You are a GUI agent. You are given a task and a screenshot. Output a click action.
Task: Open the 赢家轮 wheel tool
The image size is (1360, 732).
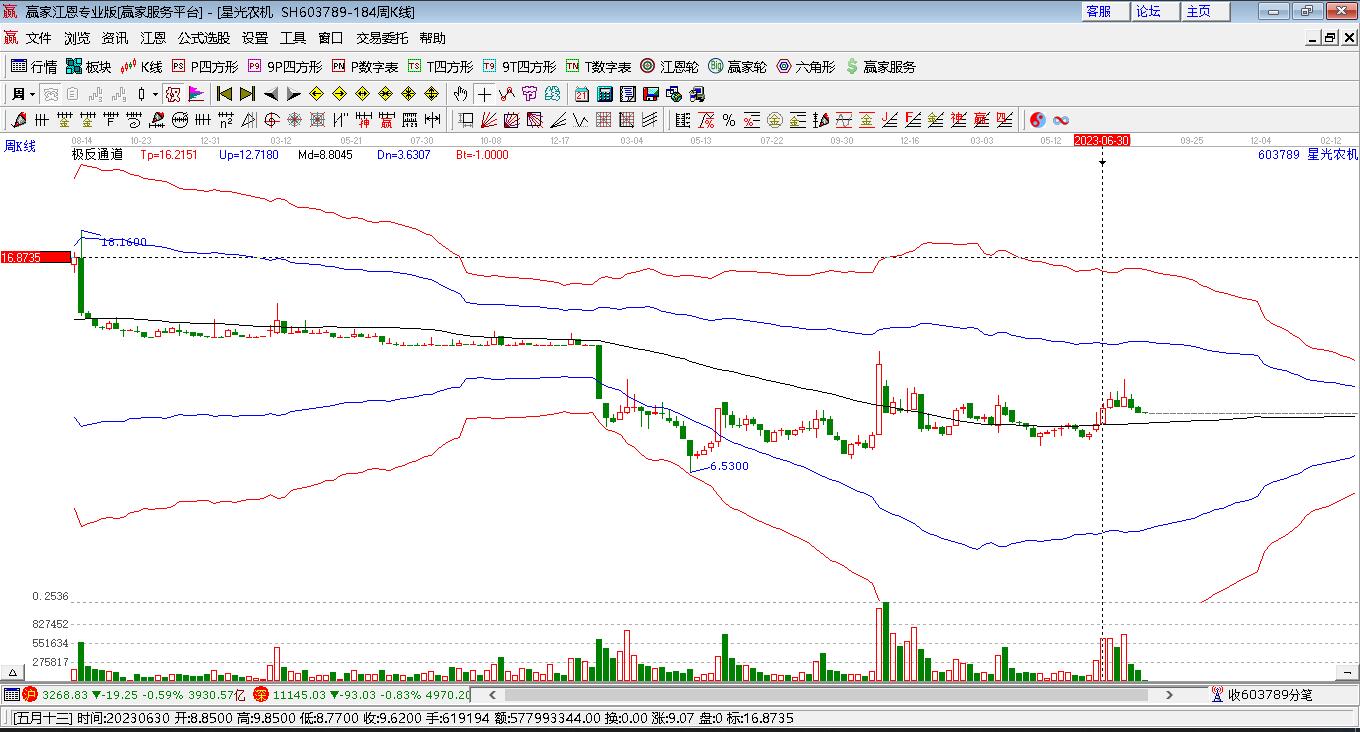(x=737, y=67)
